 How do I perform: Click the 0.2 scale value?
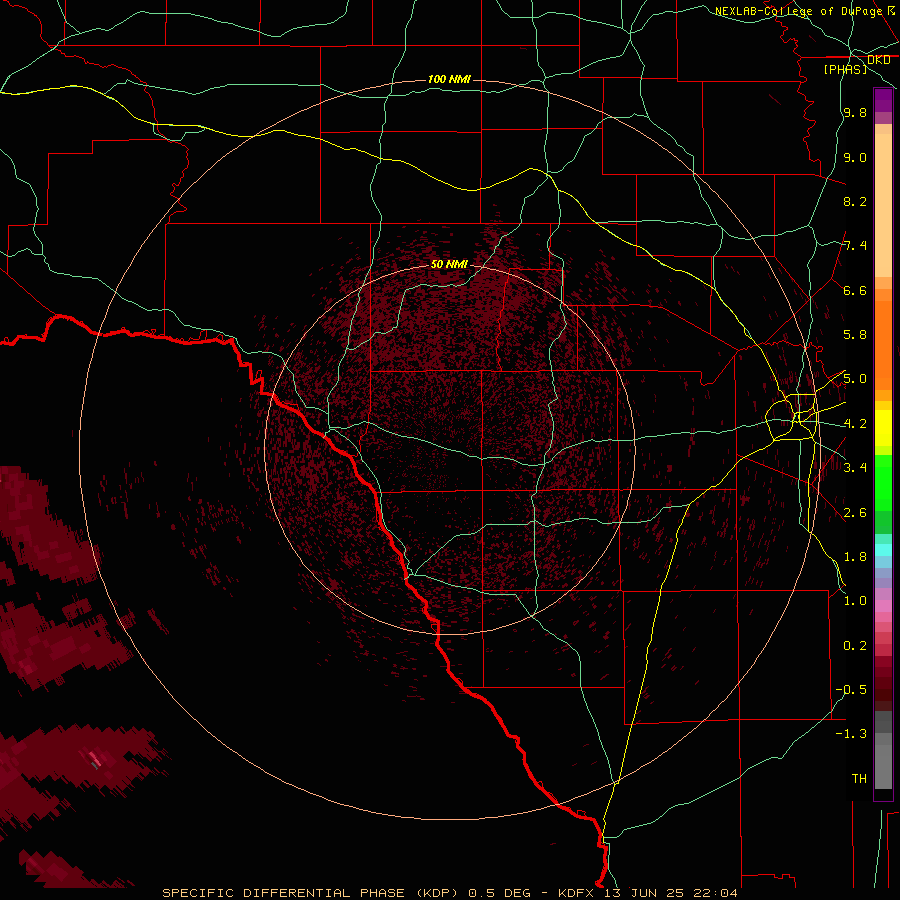point(855,646)
